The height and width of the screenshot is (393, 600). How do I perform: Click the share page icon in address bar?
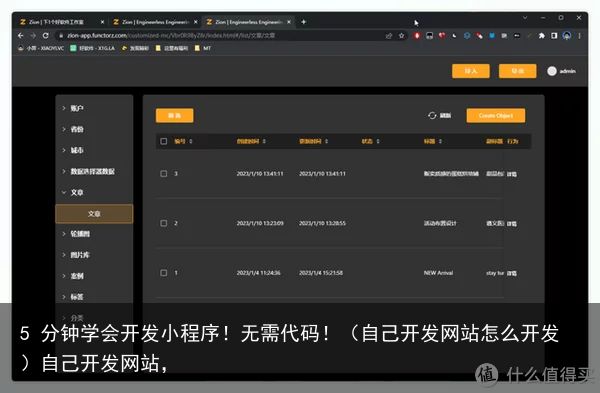coord(389,36)
